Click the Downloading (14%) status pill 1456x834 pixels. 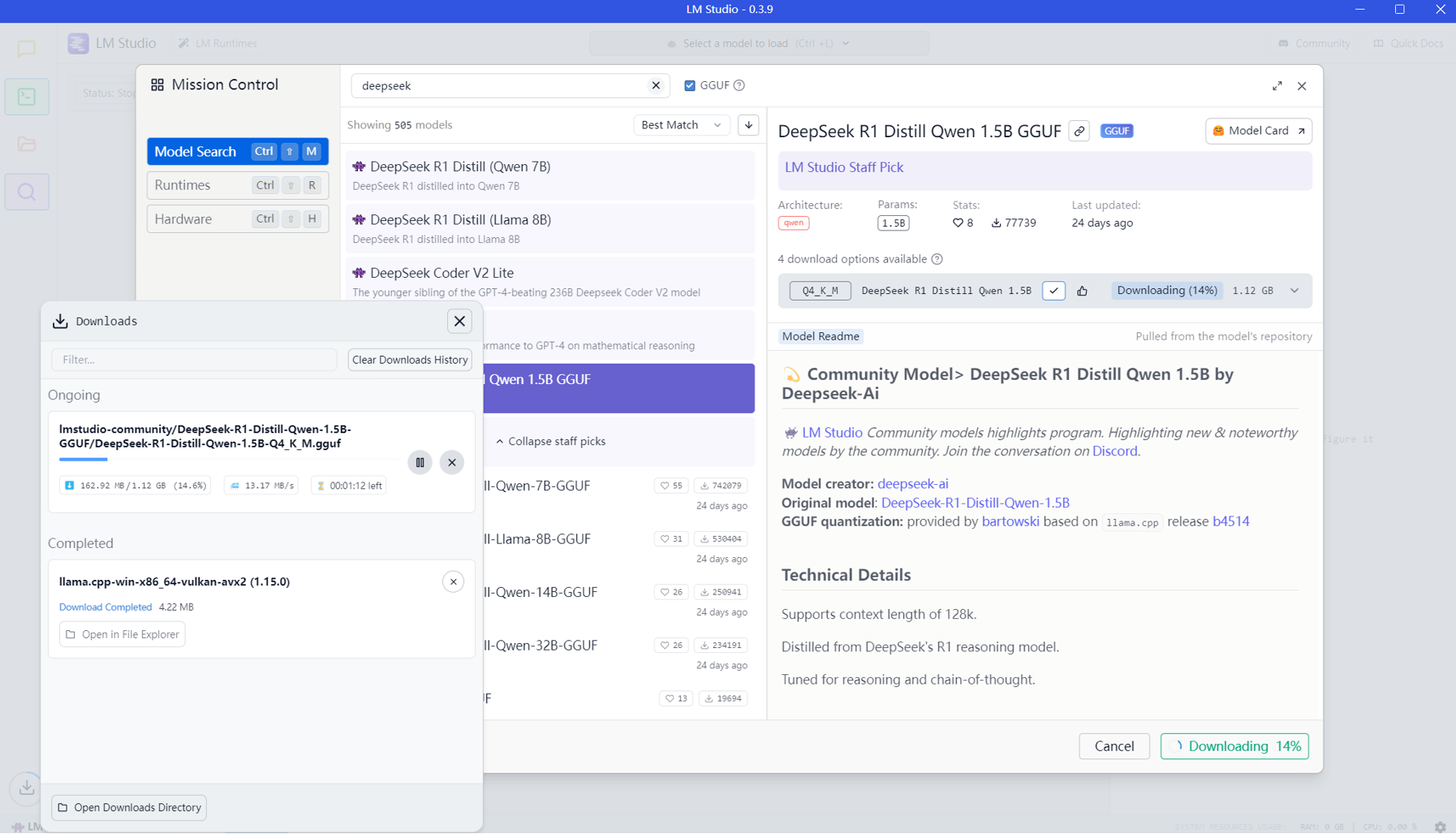click(x=1167, y=291)
